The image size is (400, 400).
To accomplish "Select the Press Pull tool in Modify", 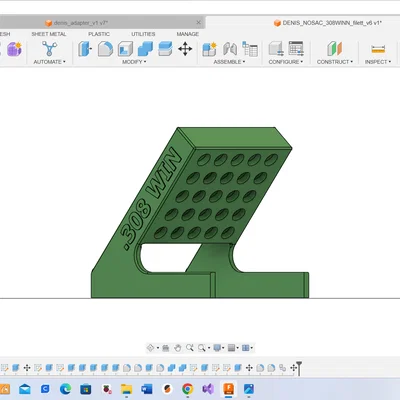I will coord(85,49).
